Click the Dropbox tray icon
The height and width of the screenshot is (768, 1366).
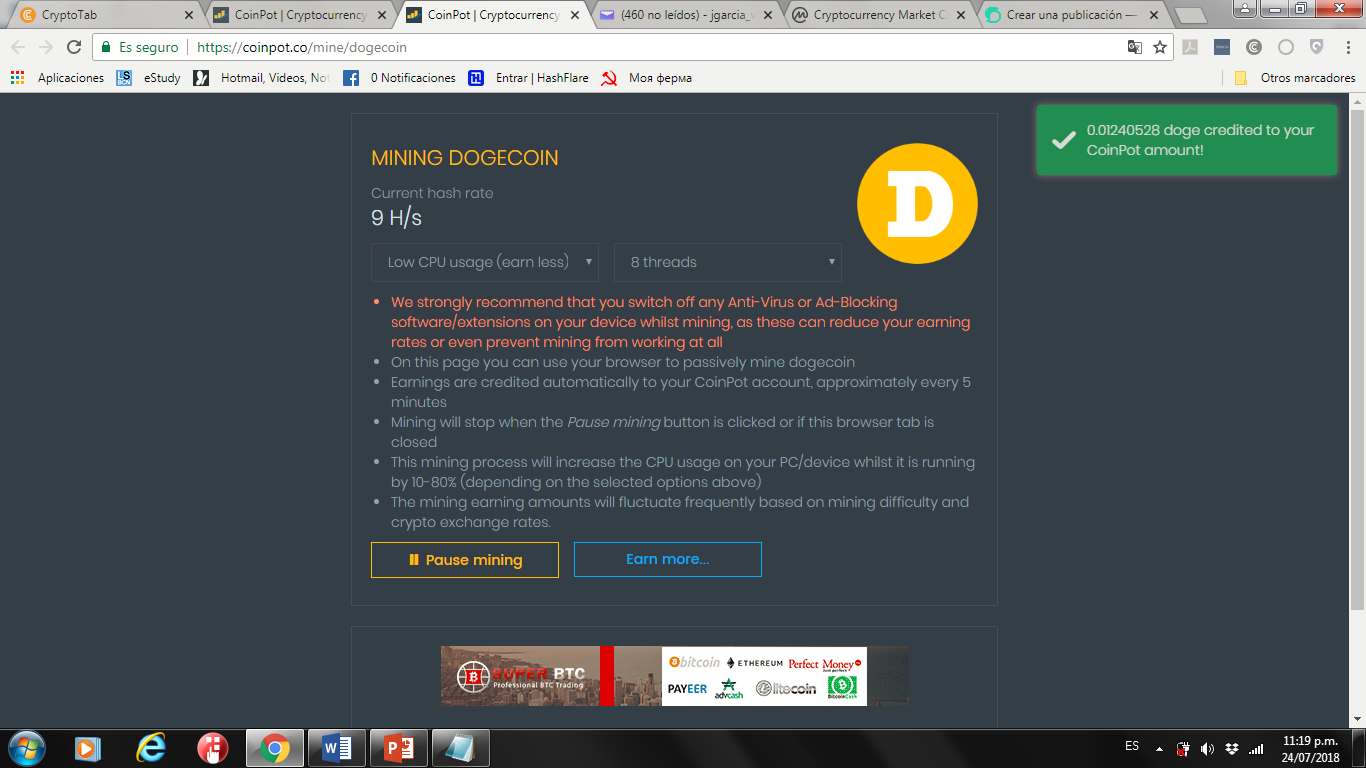click(1231, 748)
